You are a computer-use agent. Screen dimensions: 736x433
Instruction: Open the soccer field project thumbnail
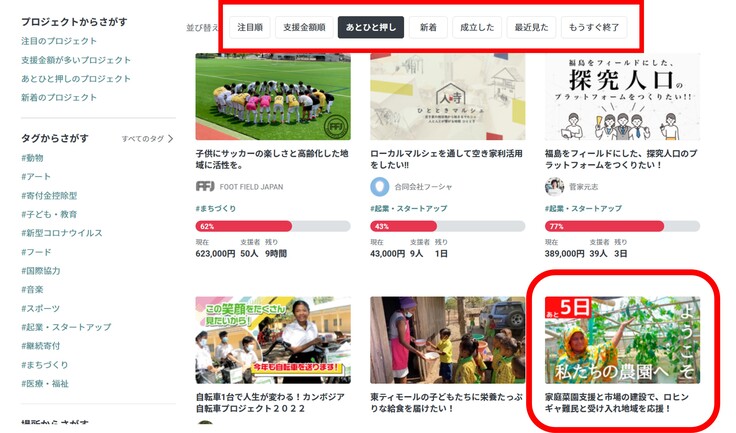273,96
